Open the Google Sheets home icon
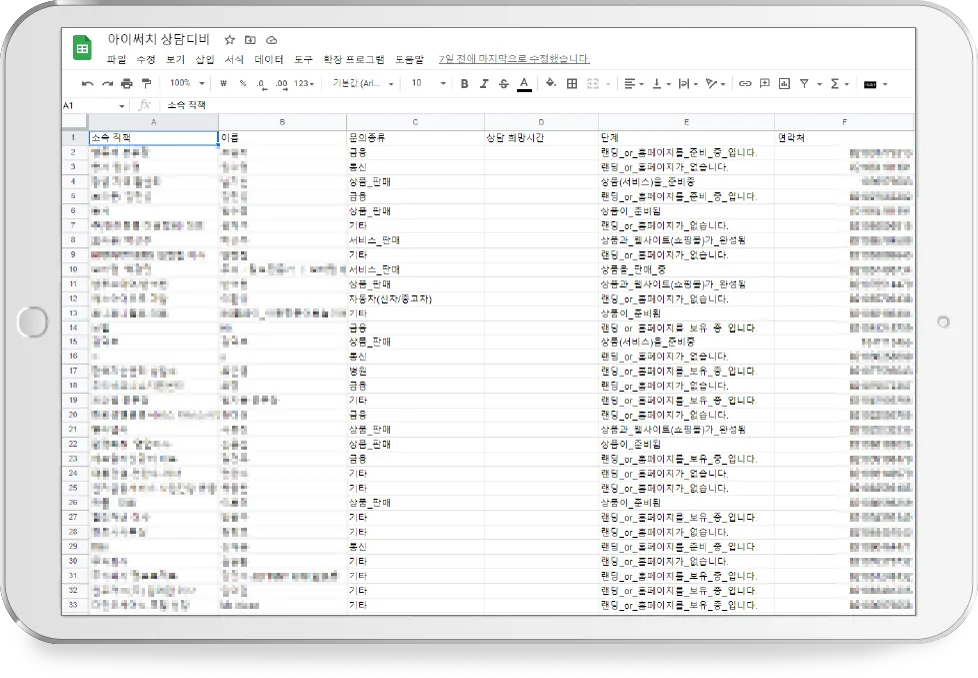This screenshot has width=978, height=678. pos(82,48)
